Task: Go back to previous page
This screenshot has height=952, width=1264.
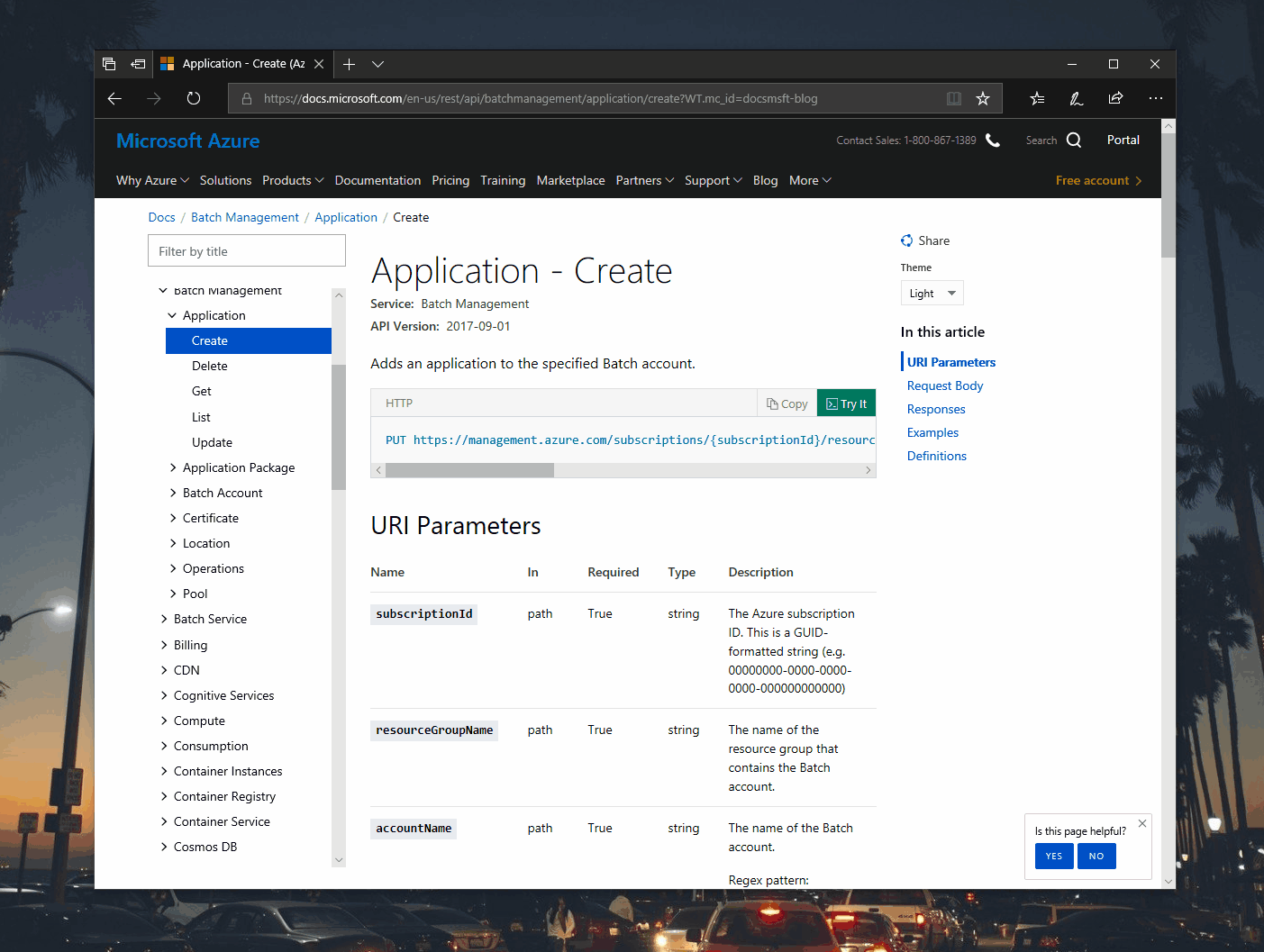Action: coord(114,99)
